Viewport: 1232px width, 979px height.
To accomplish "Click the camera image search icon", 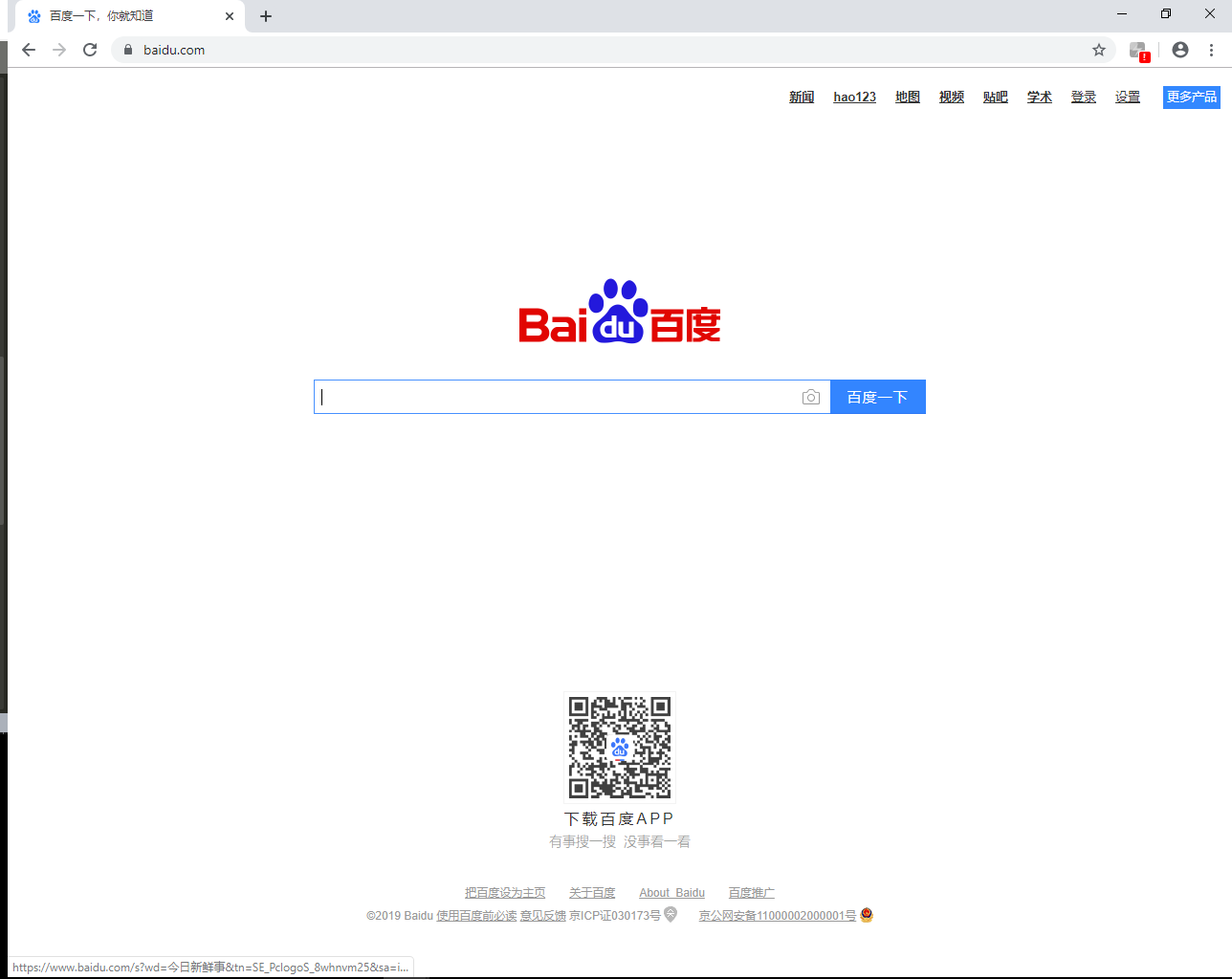I will pyautogui.click(x=811, y=397).
